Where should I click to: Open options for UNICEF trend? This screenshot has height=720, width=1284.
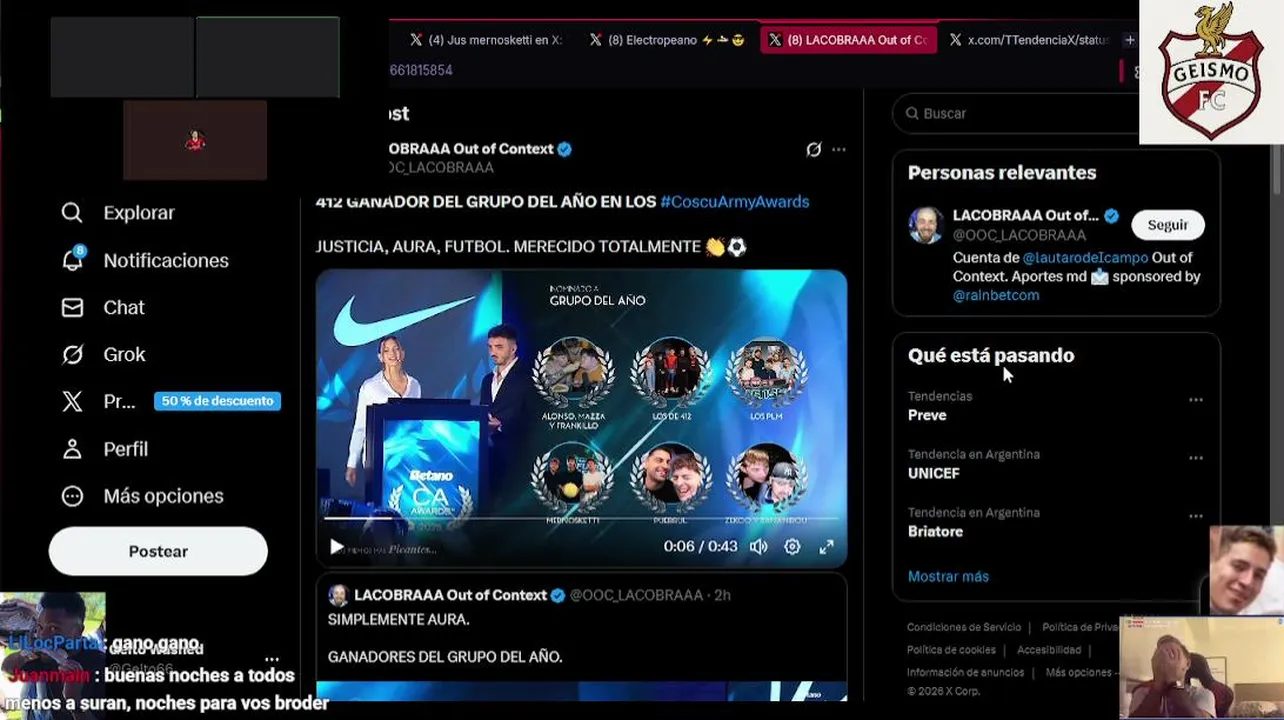point(1195,458)
